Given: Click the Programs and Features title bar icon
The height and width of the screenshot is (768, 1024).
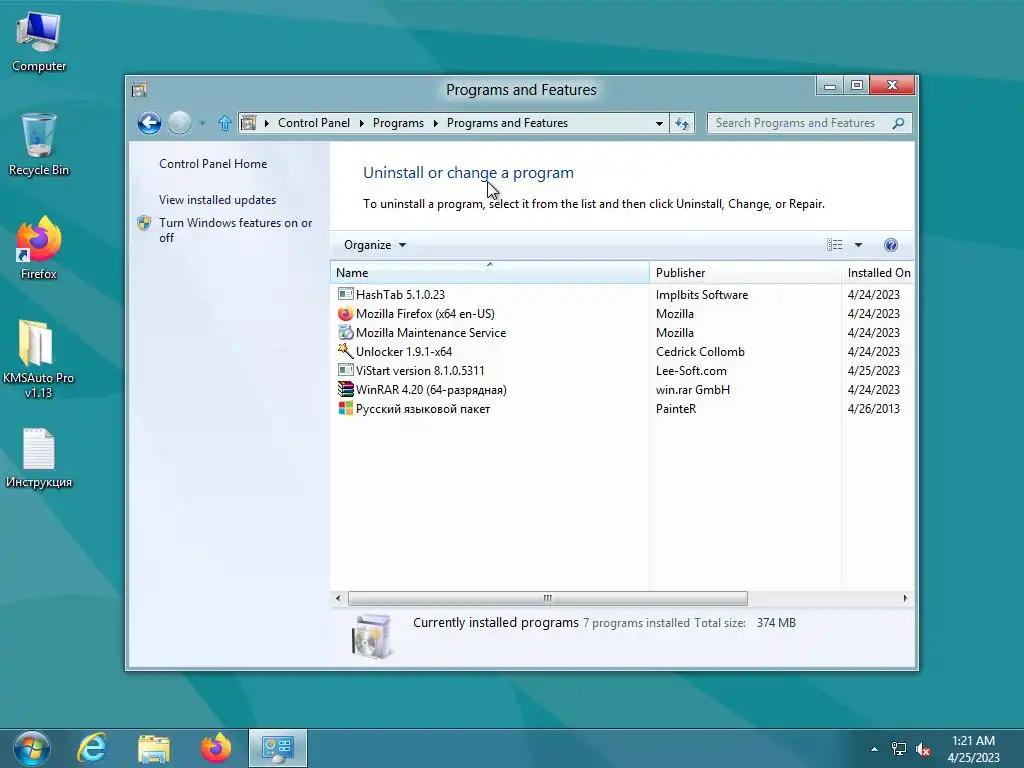Looking at the screenshot, I should (x=139, y=89).
